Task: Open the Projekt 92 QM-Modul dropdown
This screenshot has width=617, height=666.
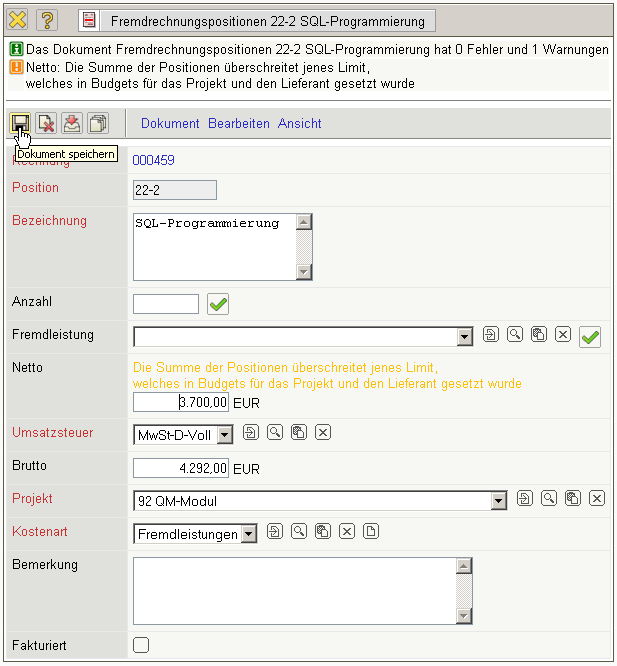Action: tap(499, 501)
